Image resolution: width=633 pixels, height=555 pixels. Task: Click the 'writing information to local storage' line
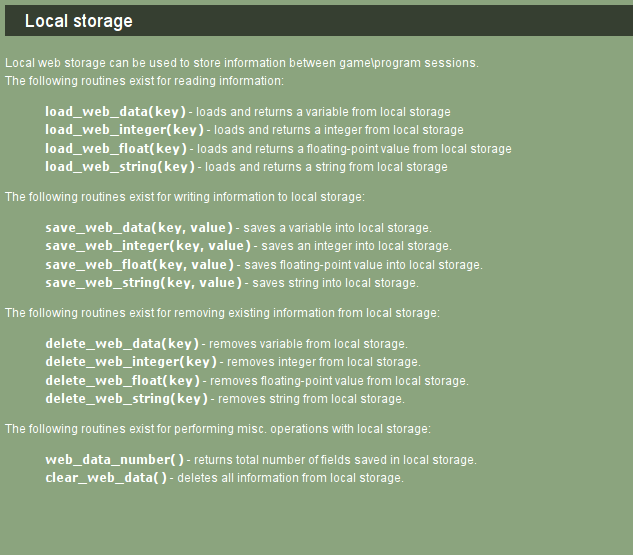[x=185, y=197]
